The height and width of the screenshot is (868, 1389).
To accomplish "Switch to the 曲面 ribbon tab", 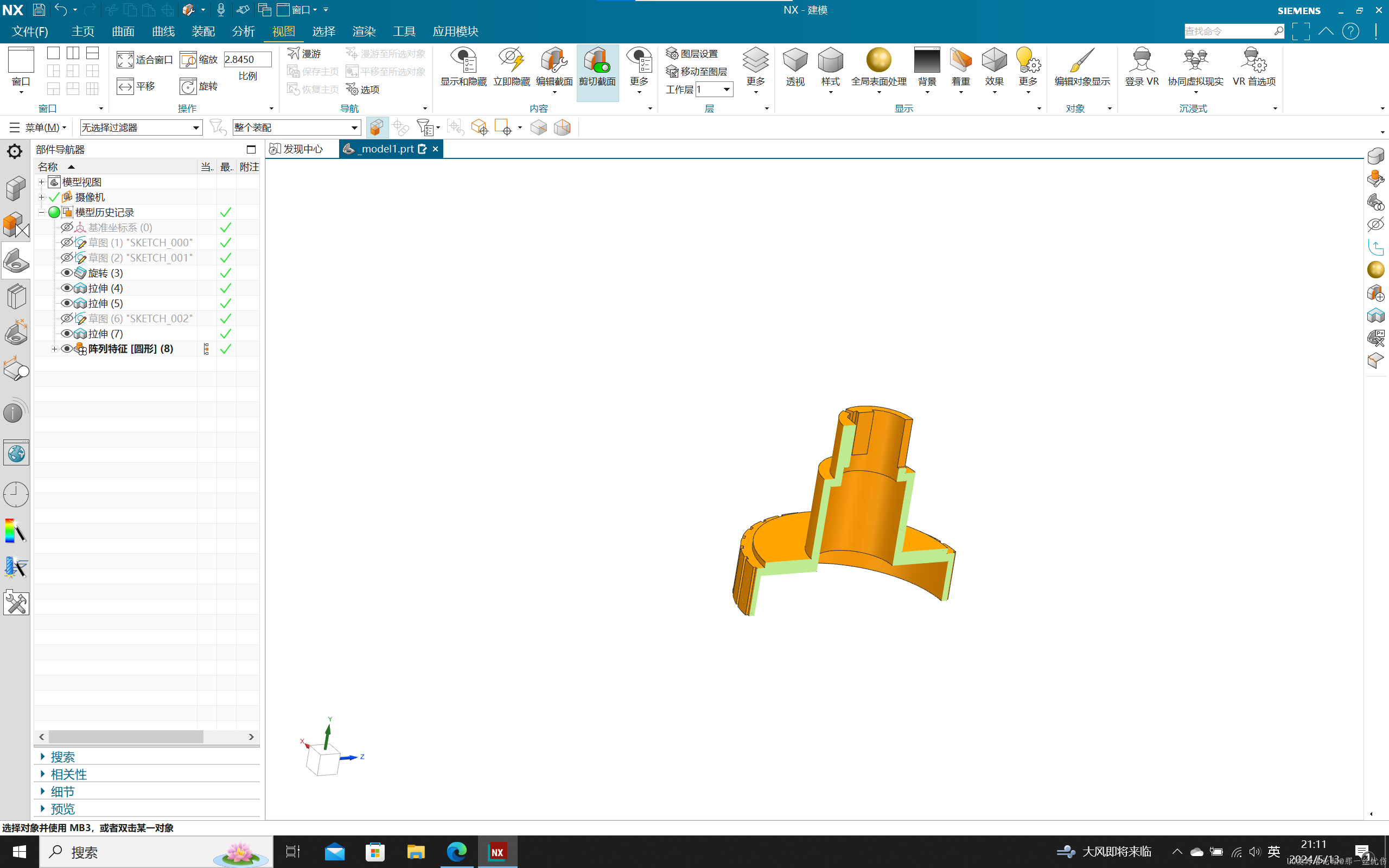I will [x=123, y=31].
